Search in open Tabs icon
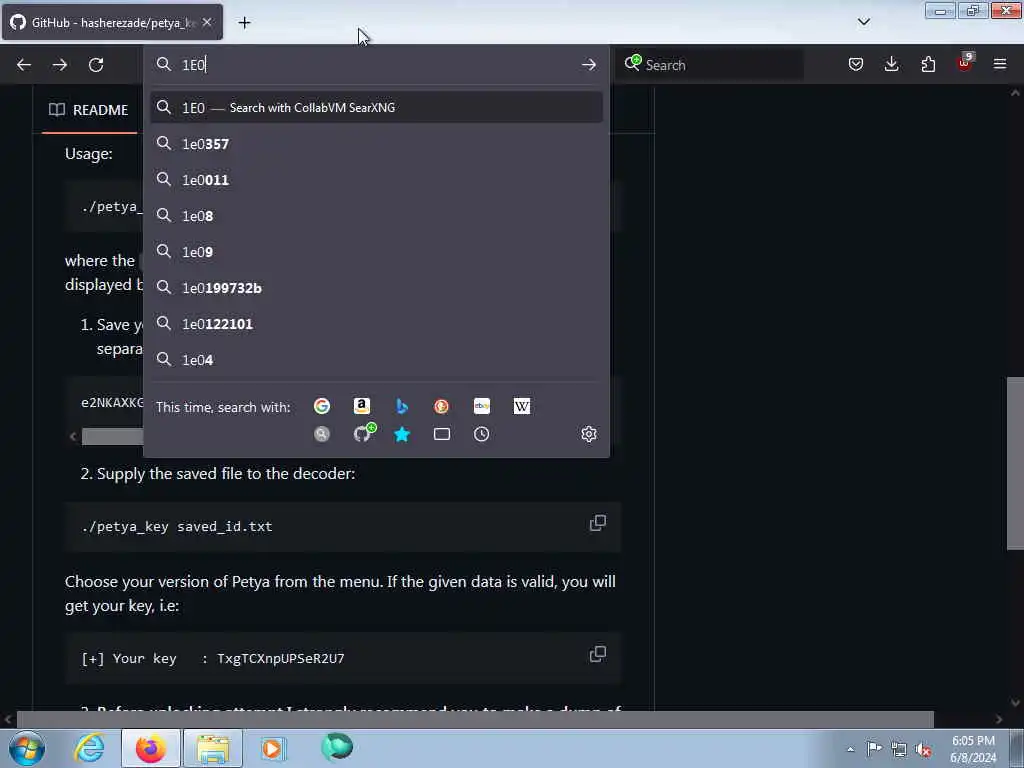The width and height of the screenshot is (1024, 768). coord(441,434)
